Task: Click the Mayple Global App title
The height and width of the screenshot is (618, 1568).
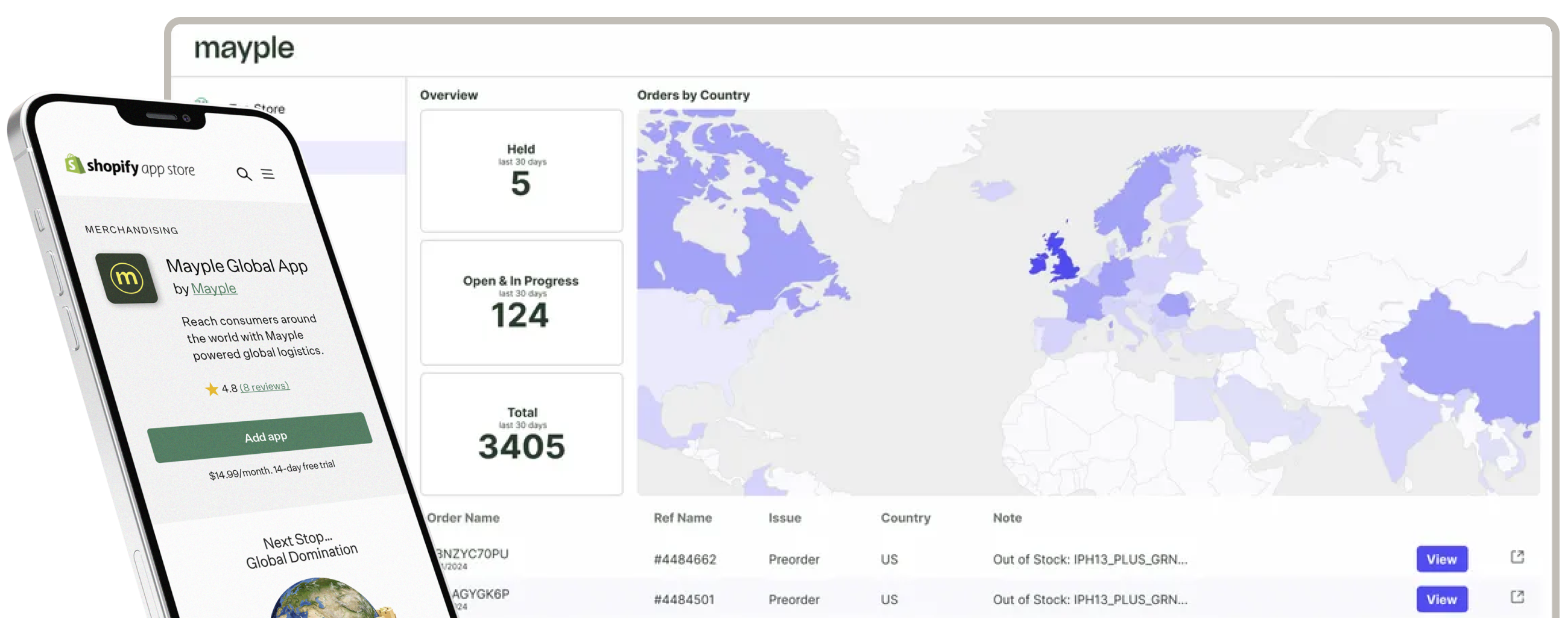Action: [x=237, y=266]
